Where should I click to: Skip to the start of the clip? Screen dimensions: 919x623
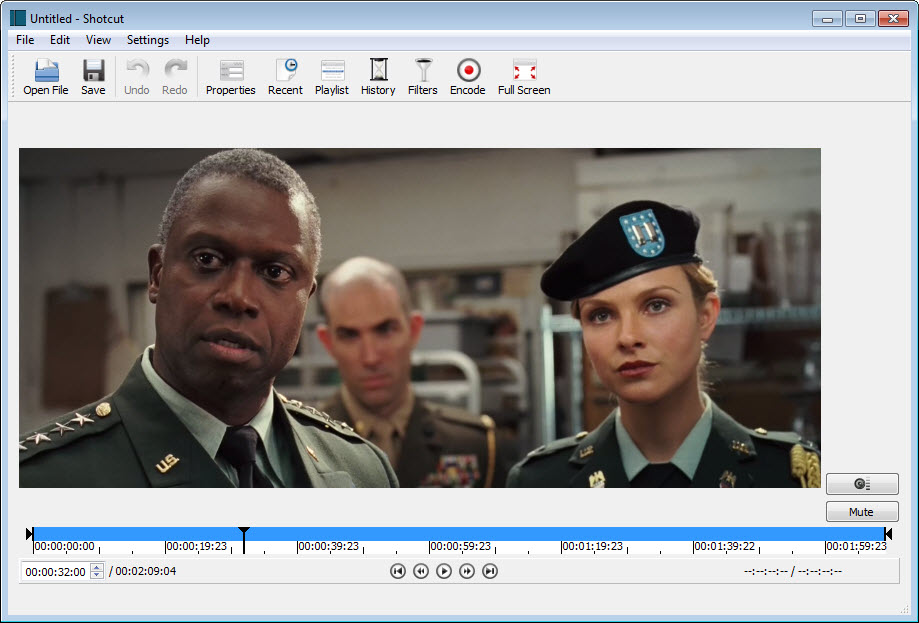pos(398,571)
